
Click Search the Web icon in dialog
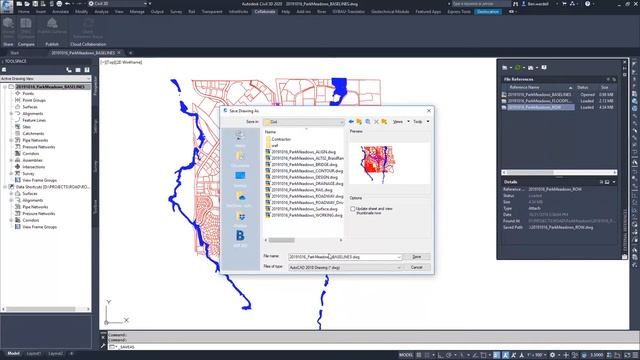click(x=368, y=122)
